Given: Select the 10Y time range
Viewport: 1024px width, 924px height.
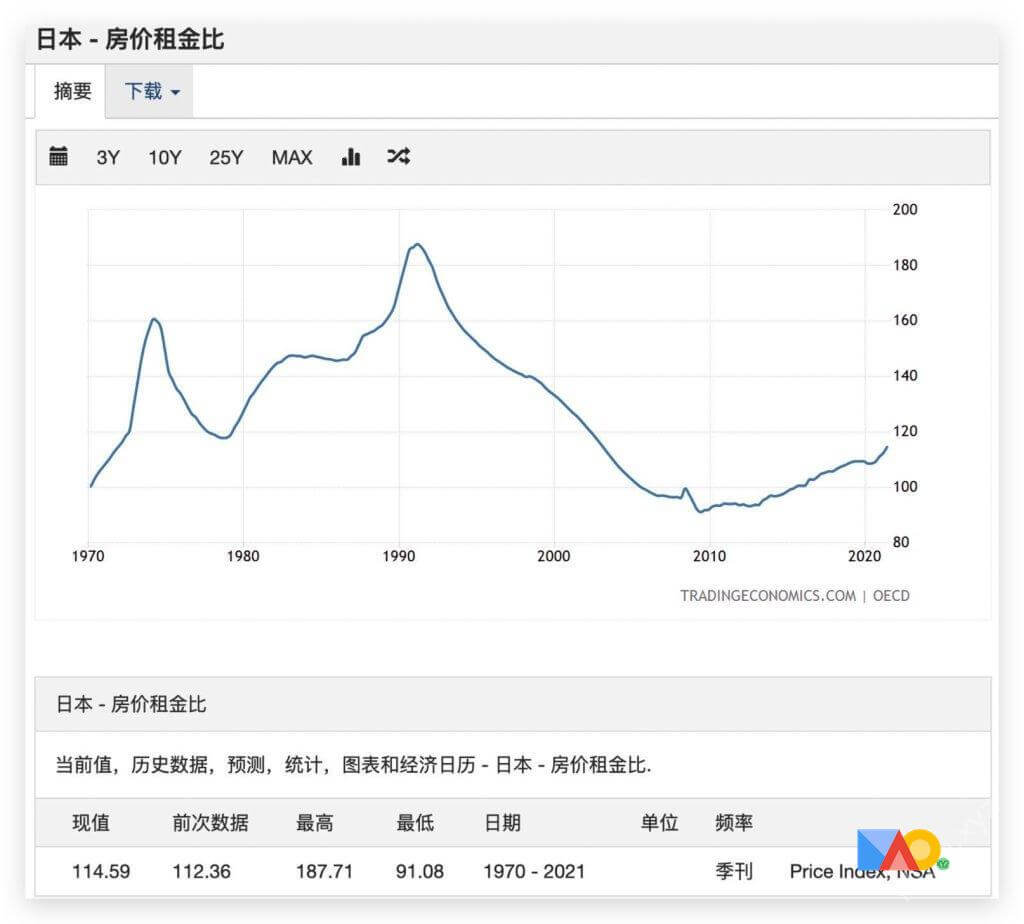Looking at the screenshot, I should [x=165, y=157].
